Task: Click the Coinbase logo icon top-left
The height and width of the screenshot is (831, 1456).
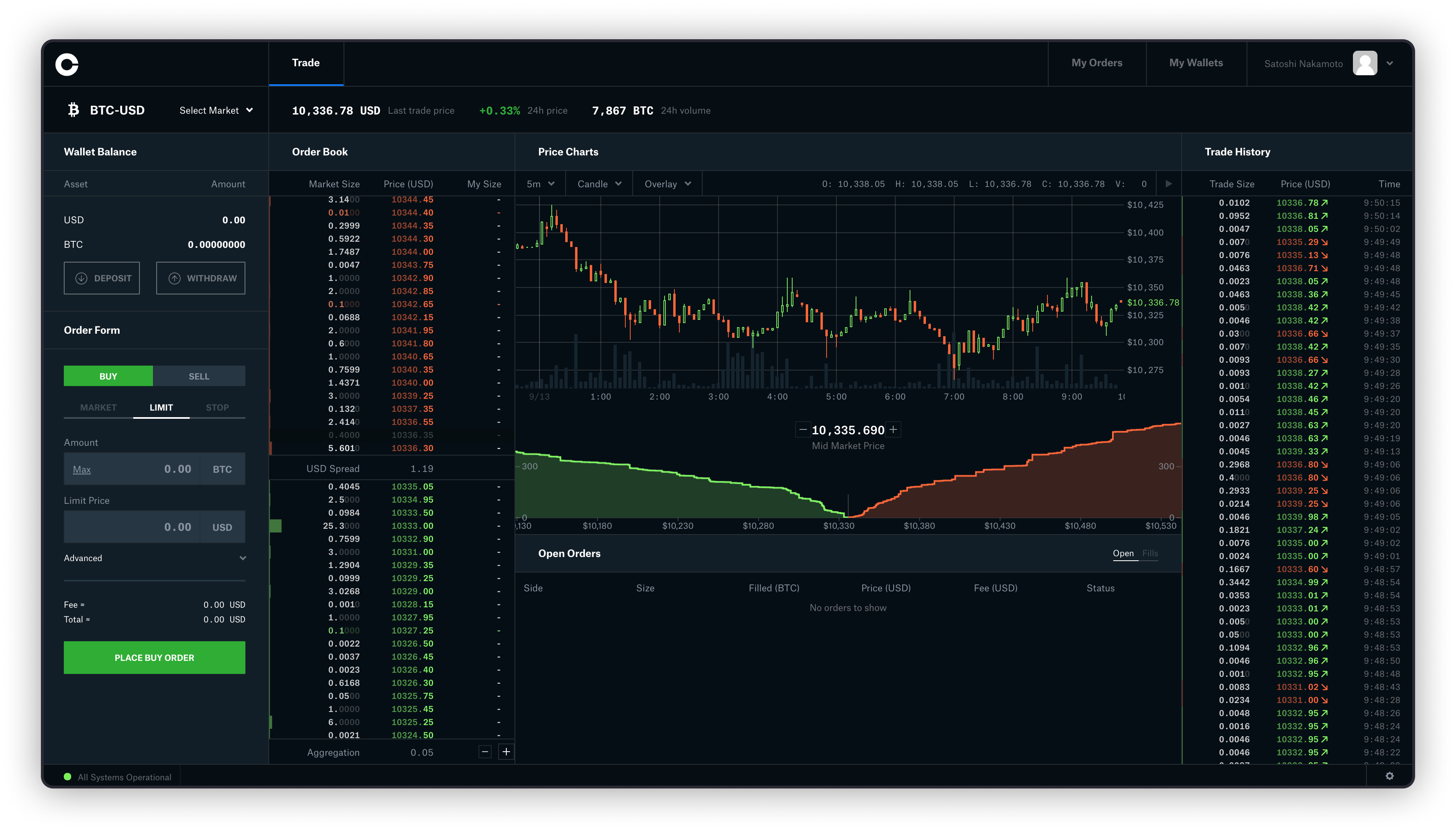Action: point(67,63)
